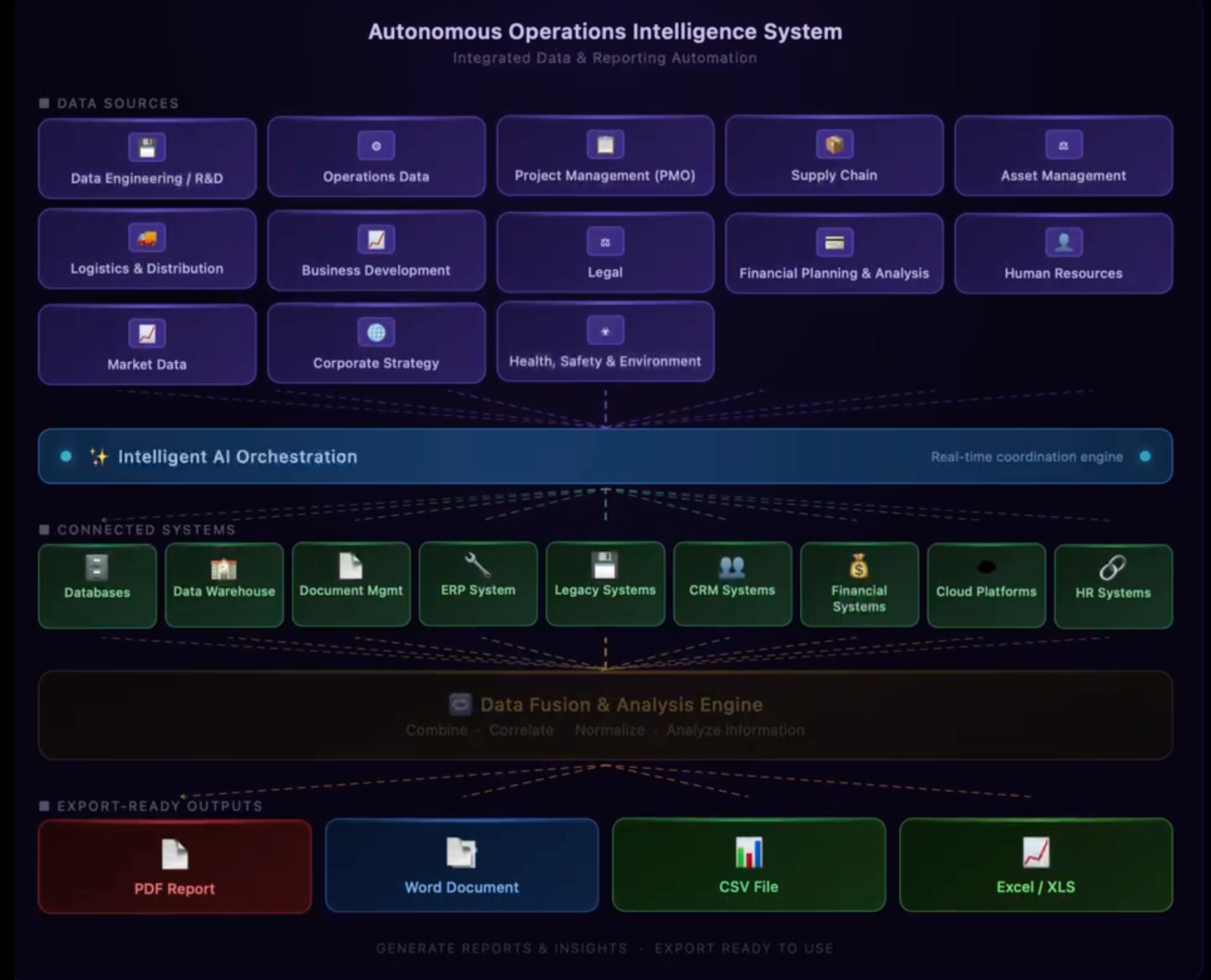This screenshot has width=1211, height=980.
Task: Select the Word Document output
Action: click(461, 863)
